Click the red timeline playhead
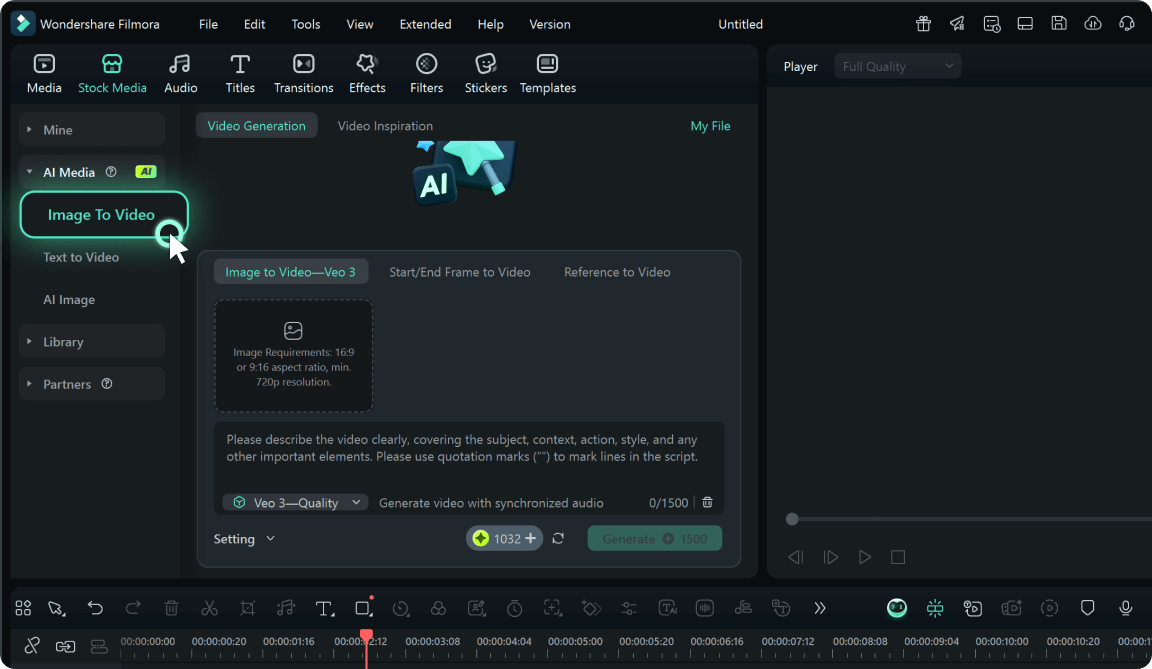Screen dimensions: 1152x669 click(366, 635)
